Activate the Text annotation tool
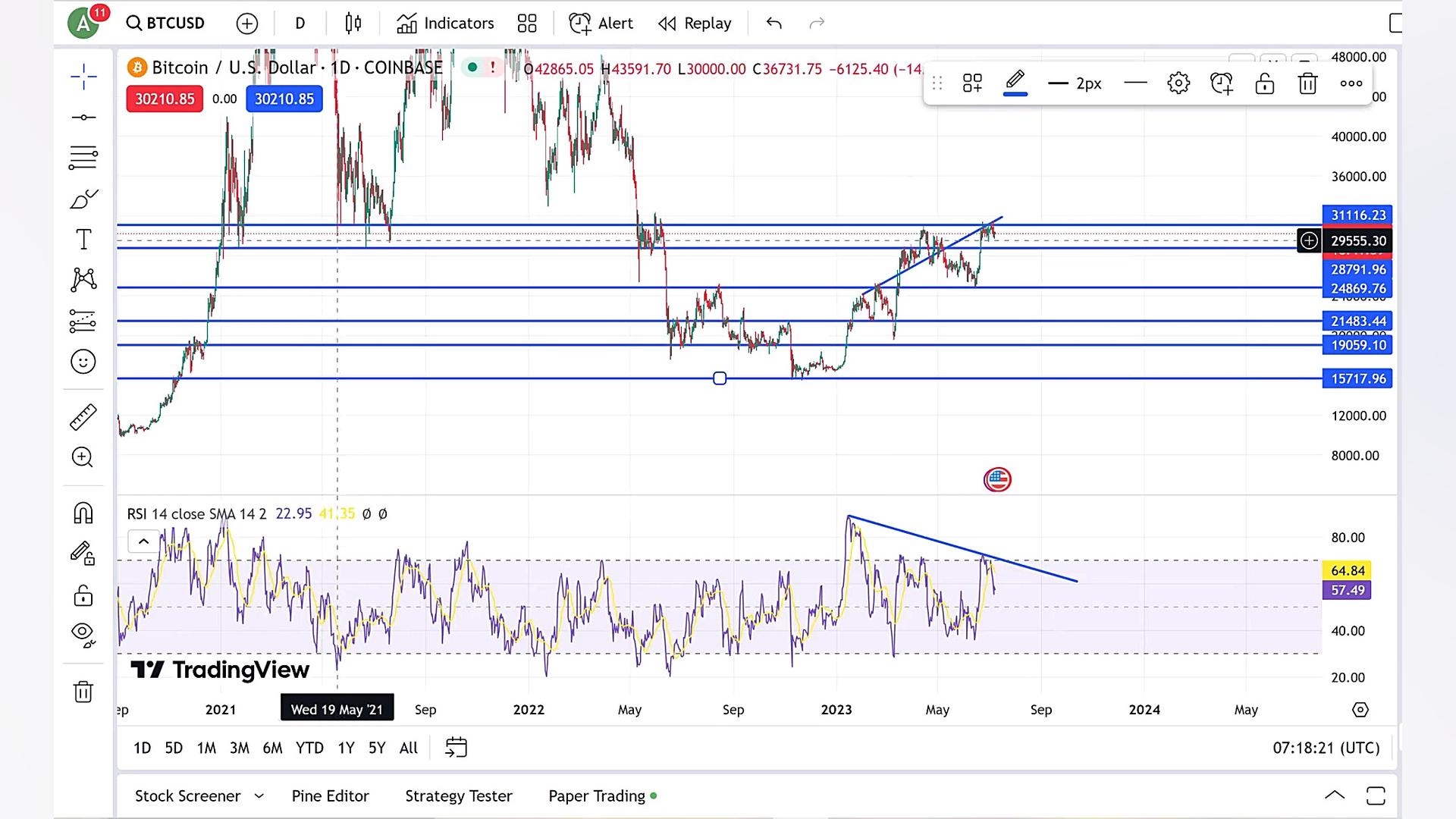 83,240
